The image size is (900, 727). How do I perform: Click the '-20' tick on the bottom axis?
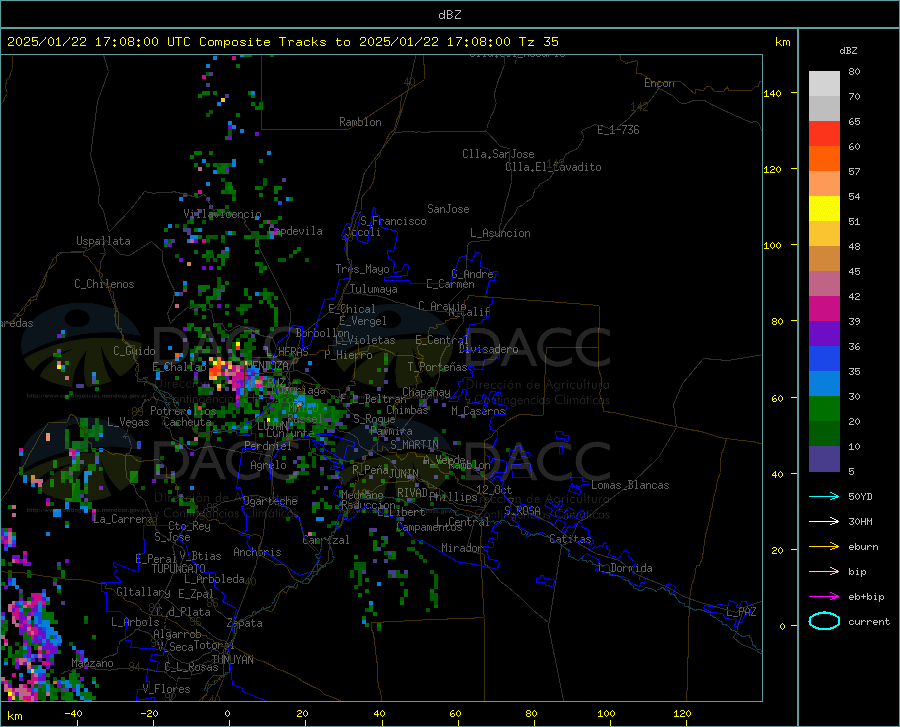pyautogui.click(x=149, y=713)
